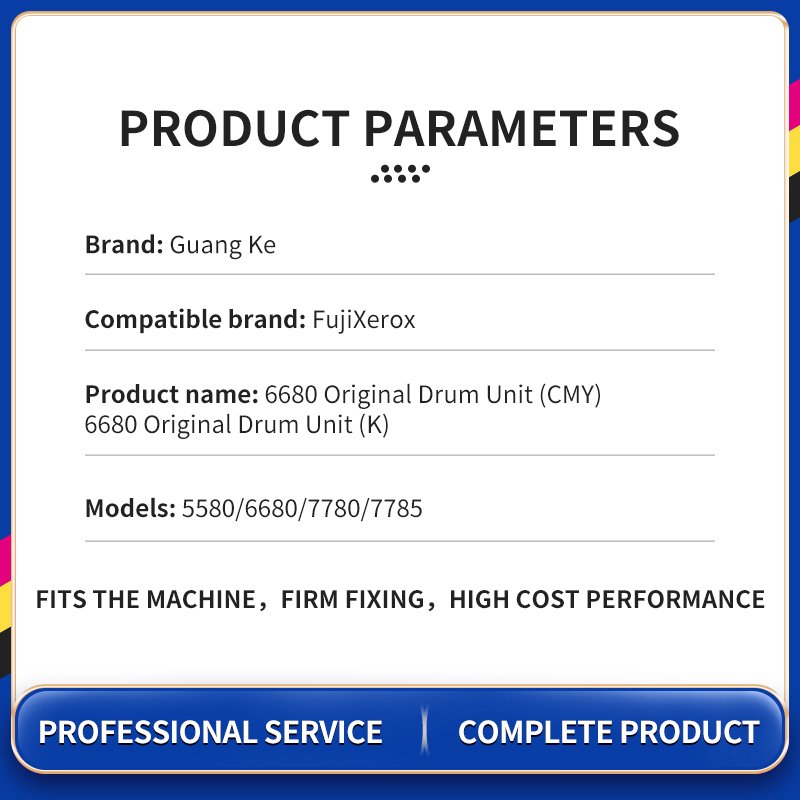The height and width of the screenshot is (800, 800).
Task: Click HIGH COST PERFORMANCE slogan text
Action: pyautogui.click(x=607, y=599)
